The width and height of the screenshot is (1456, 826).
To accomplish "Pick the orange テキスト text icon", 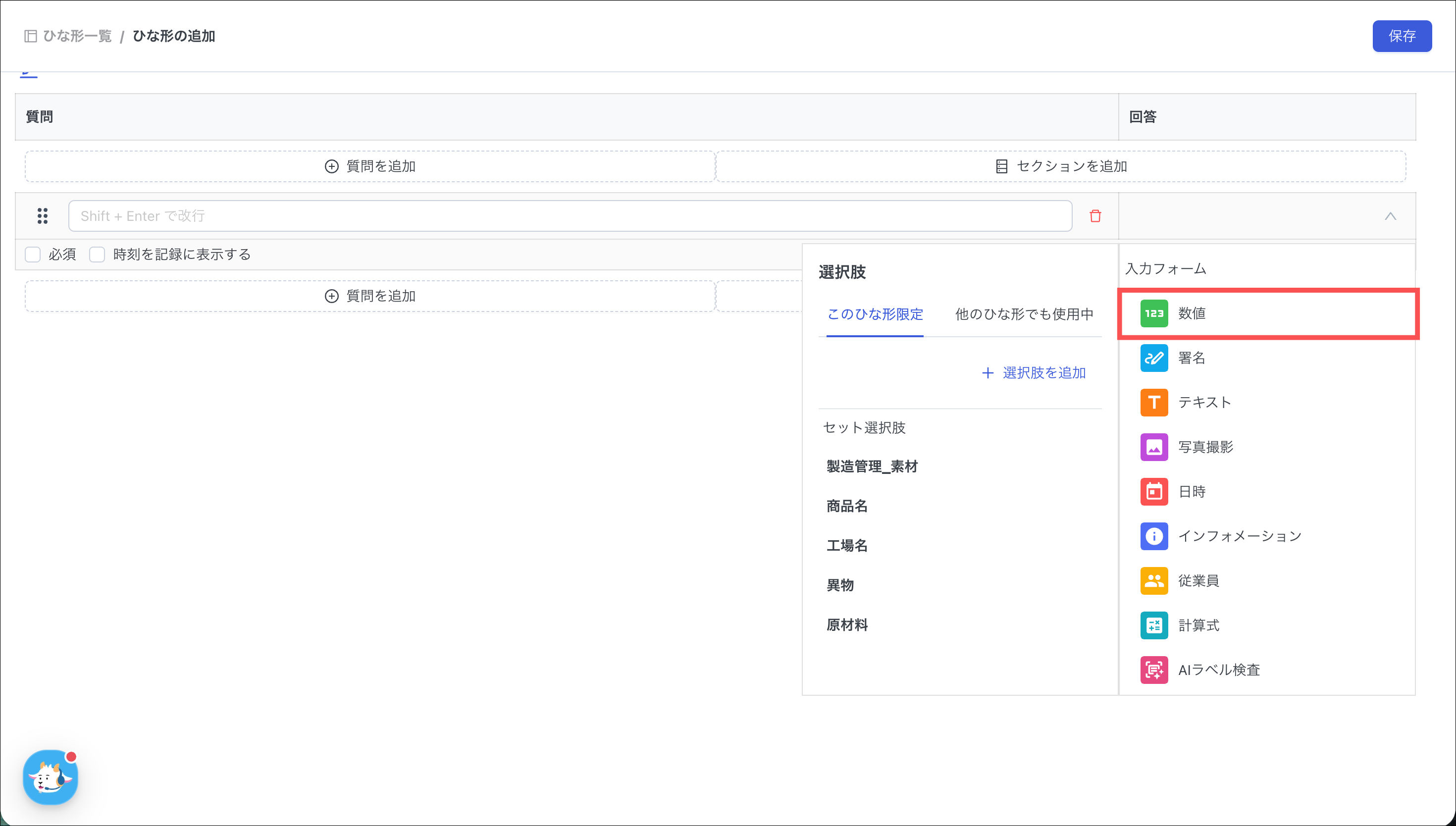I will [1154, 402].
